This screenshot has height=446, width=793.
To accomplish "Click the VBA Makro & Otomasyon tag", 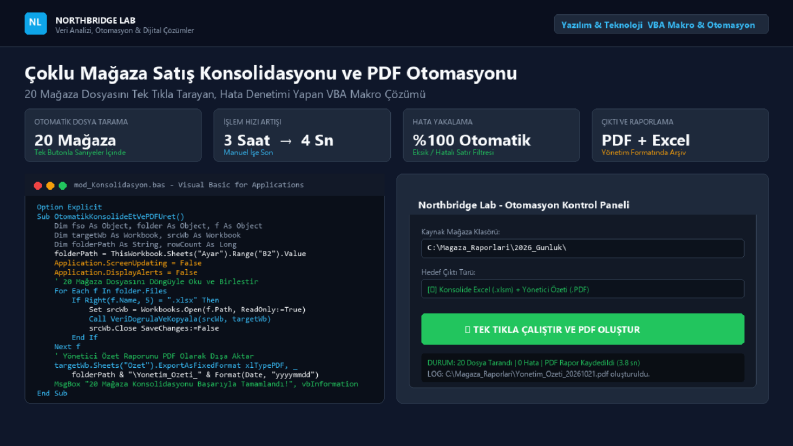I will (701, 25).
